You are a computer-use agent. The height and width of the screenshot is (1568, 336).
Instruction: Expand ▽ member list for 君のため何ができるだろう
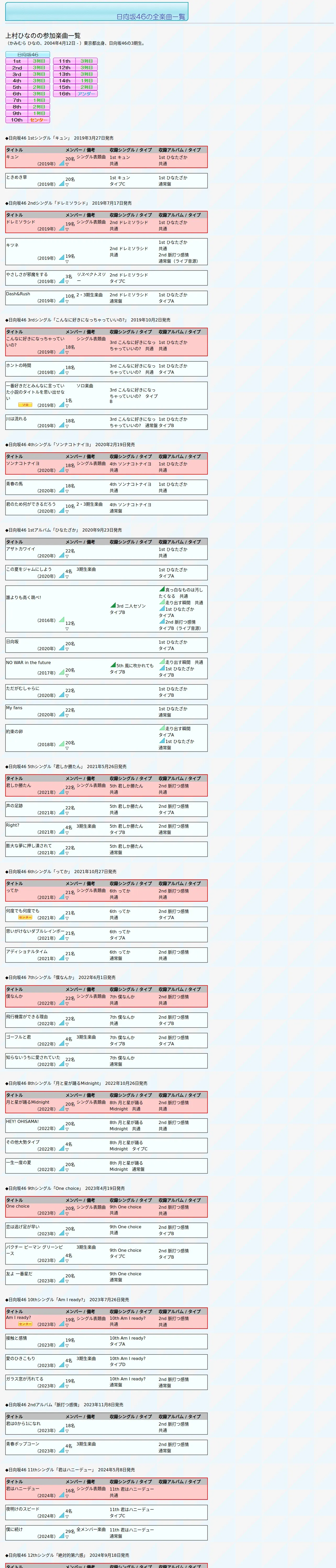click(x=67, y=511)
